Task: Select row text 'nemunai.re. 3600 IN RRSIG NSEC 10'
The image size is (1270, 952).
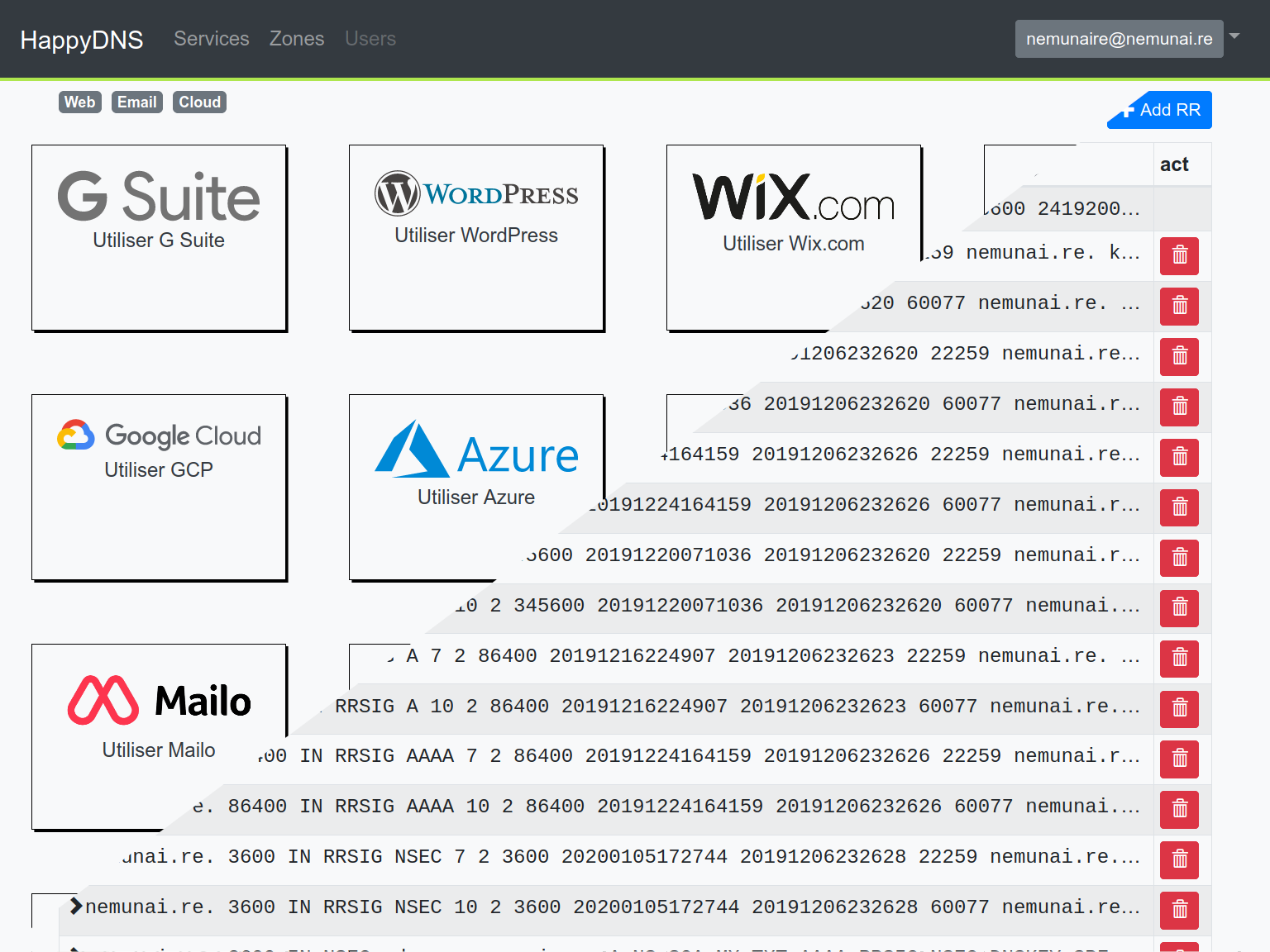Action: point(282,907)
